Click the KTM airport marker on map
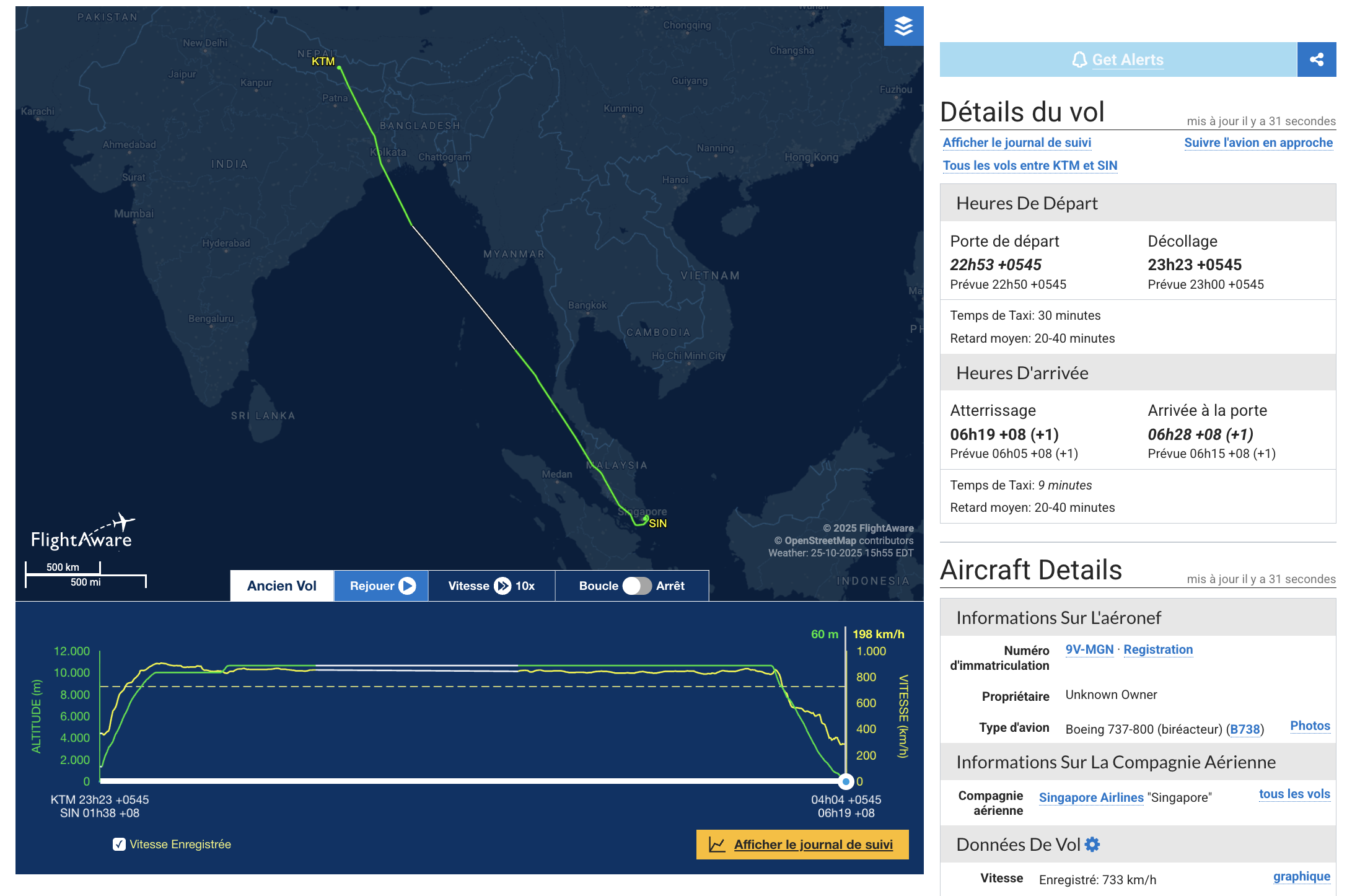The height and width of the screenshot is (896, 1347). pyautogui.click(x=339, y=68)
